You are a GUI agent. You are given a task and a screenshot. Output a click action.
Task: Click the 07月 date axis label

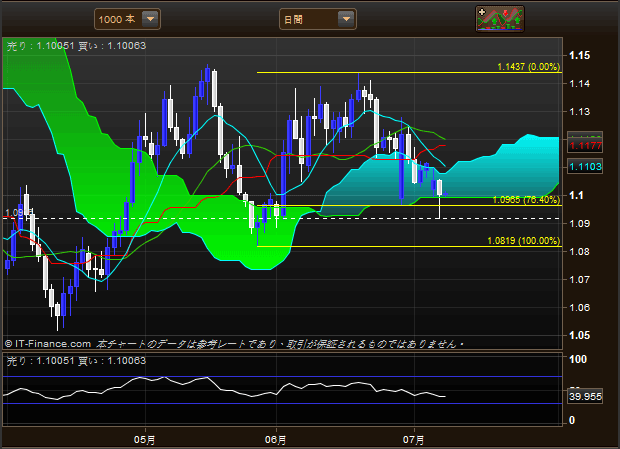(x=414, y=440)
